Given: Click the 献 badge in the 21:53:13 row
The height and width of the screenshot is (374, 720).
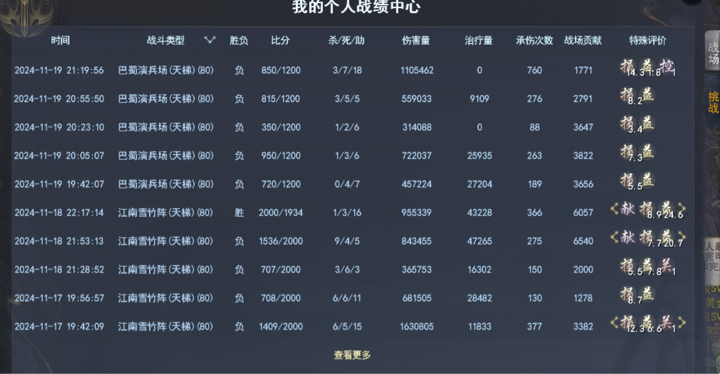Looking at the screenshot, I should [x=628, y=238].
